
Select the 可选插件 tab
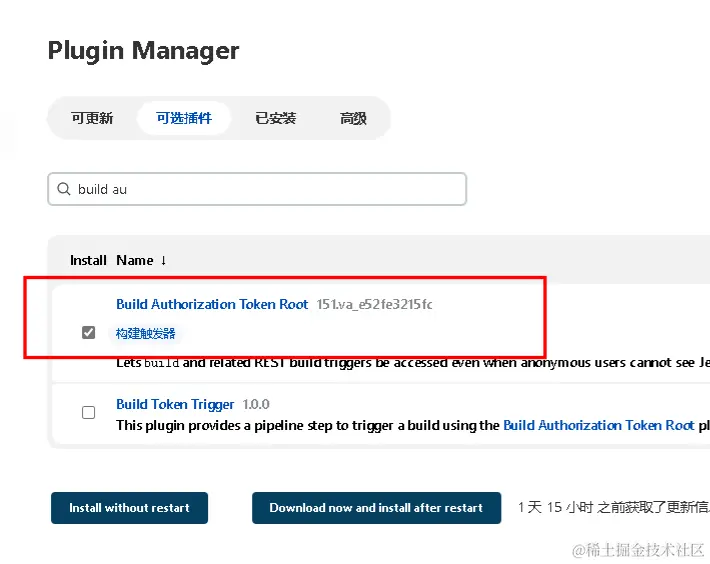[184, 118]
